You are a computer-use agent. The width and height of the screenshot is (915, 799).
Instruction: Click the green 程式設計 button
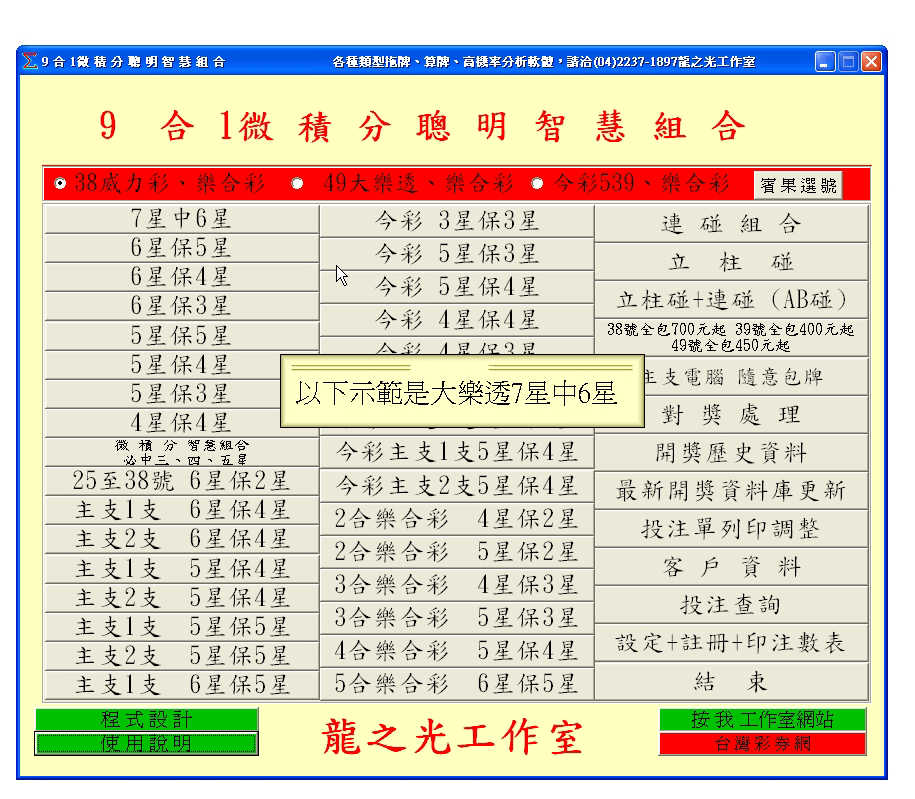point(146,720)
